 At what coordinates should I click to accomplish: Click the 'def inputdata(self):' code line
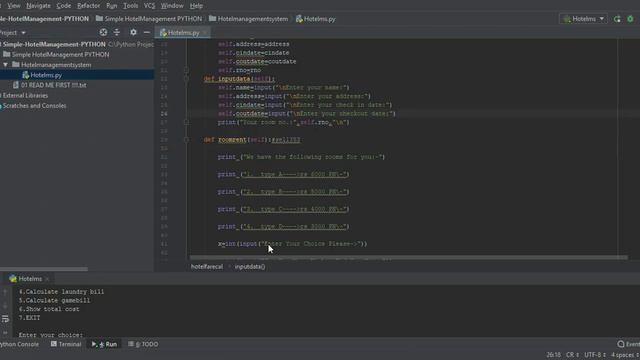239,79
